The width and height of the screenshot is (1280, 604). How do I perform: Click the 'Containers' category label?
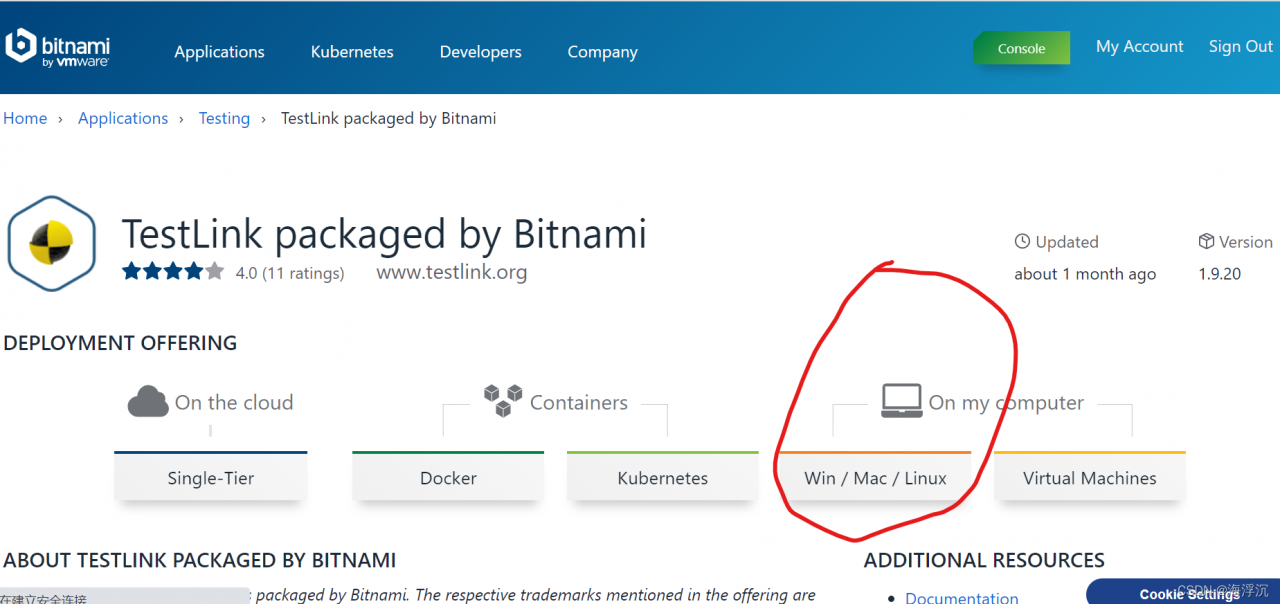579,402
